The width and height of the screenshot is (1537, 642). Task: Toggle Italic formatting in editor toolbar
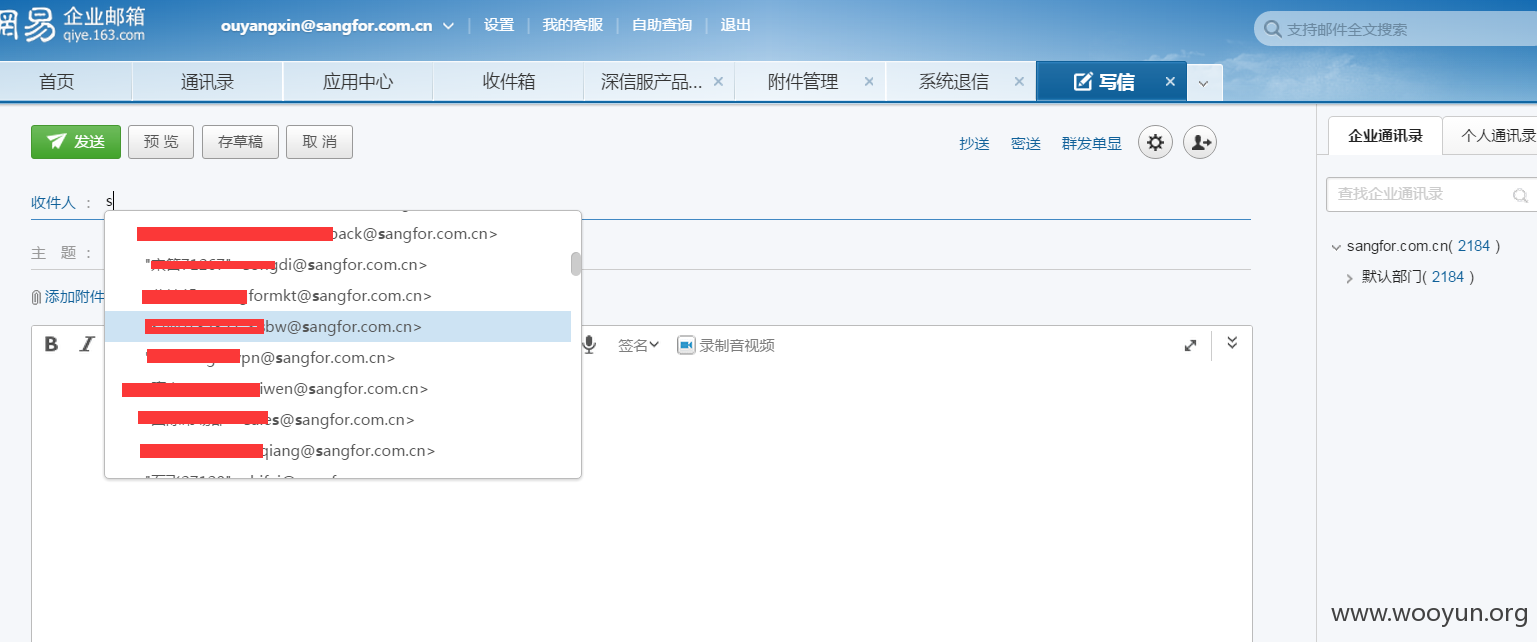87,345
